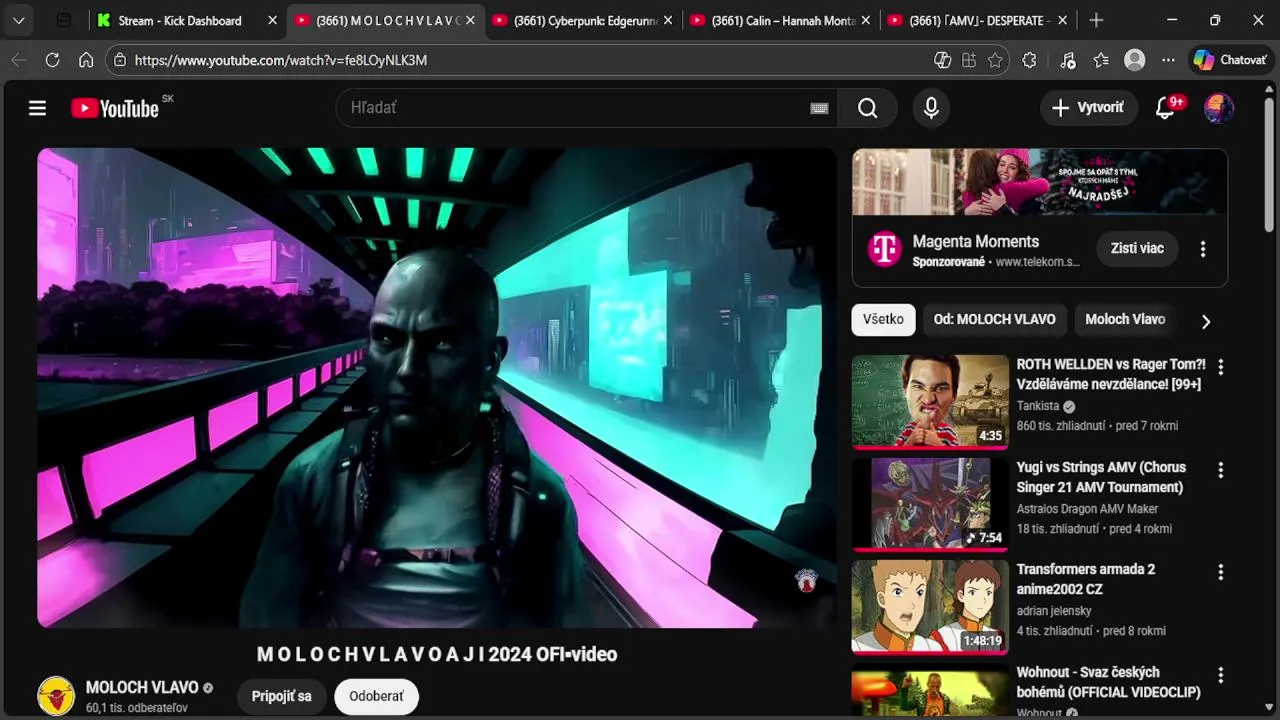The width and height of the screenshot is (1280, 720).
Task: Open the Chatovať Copilot button
Action: click(x=1230, y=60)
